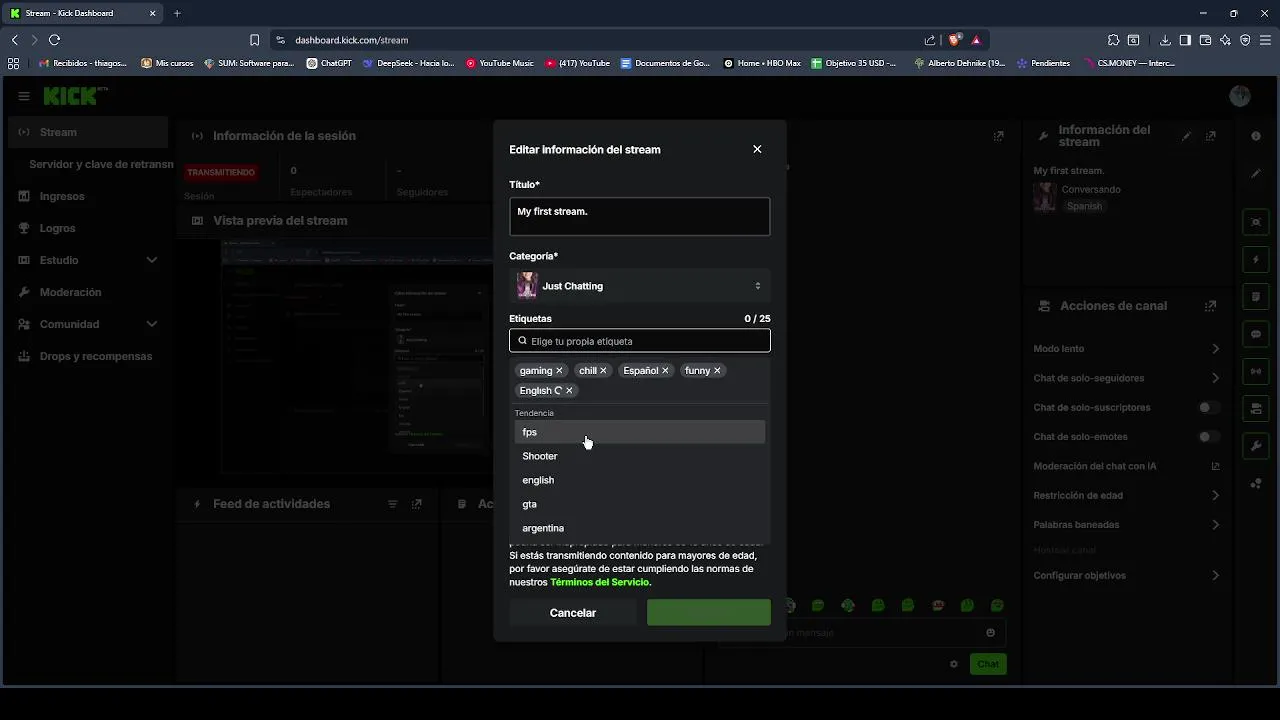Click the Título text field
Screen dimensions: 1280x720
639,217
